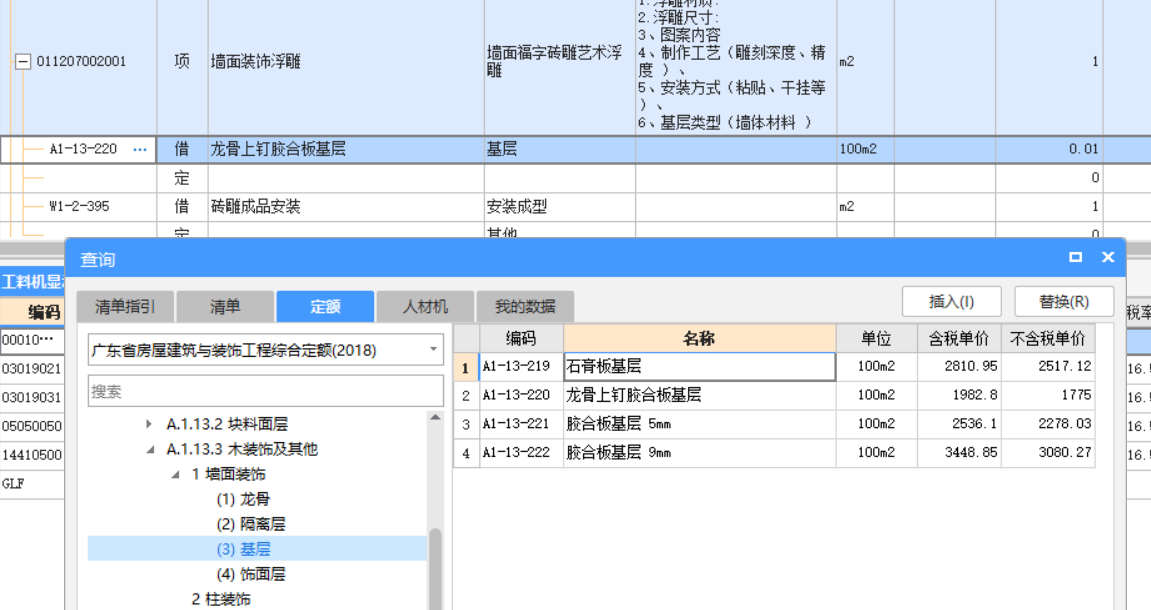Select the 石膏板基层 name cell
This screenshot has width=1151, height=610.
click(x=700, y=366)
